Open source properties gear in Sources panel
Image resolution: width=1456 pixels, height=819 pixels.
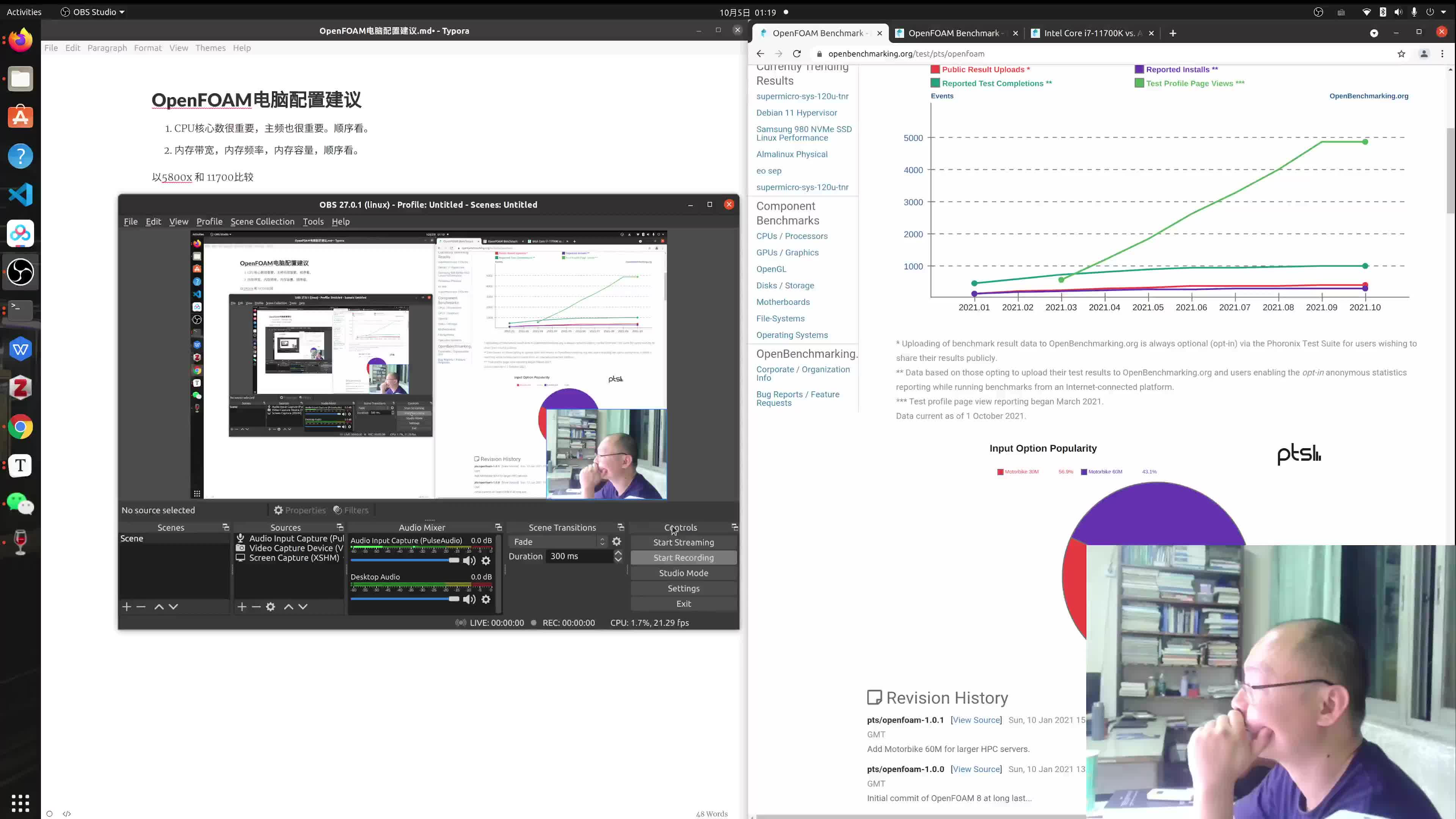tap(271, 607)
